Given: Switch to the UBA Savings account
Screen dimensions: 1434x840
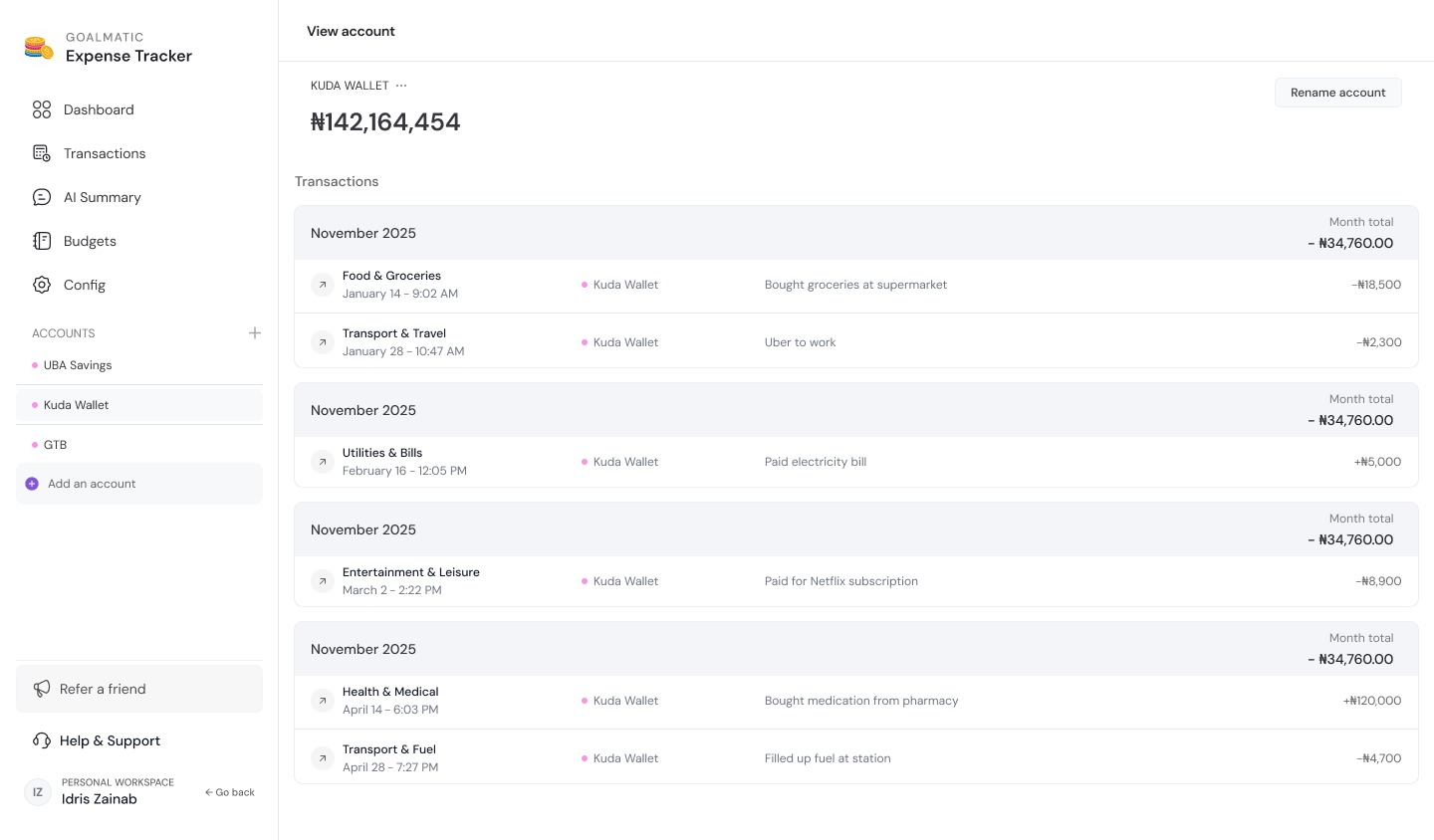Looking at the screenshot, I should (78, 365).
